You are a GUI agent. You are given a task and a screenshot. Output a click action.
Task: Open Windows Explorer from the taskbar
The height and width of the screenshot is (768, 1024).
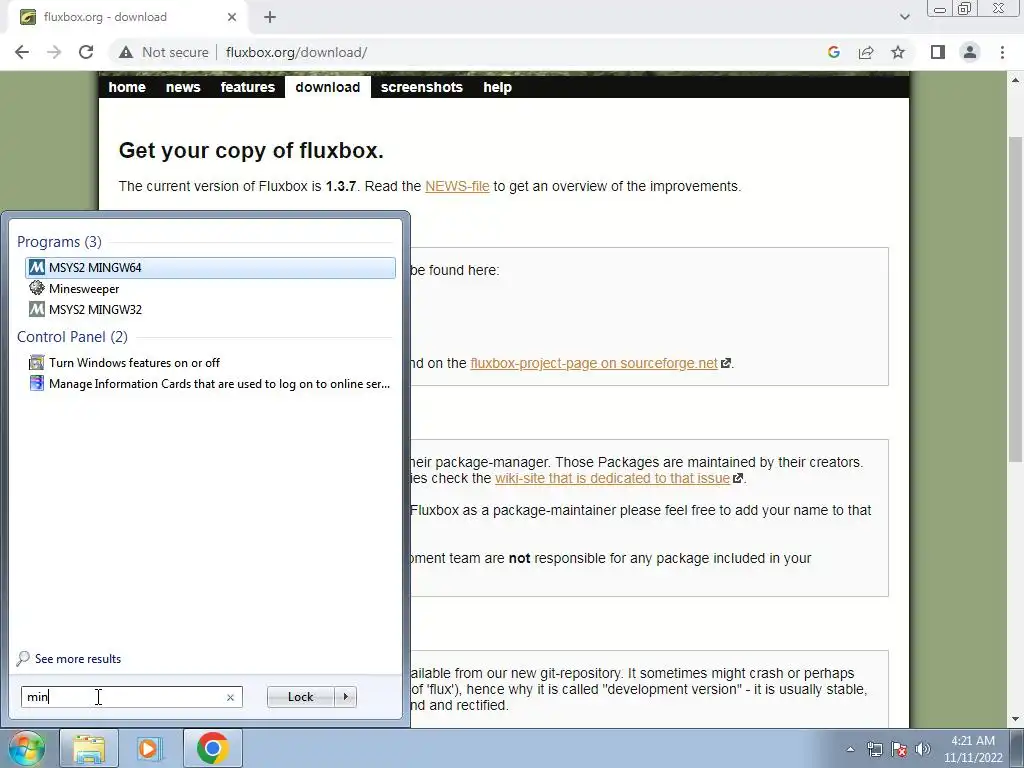[x=89, y=748]
